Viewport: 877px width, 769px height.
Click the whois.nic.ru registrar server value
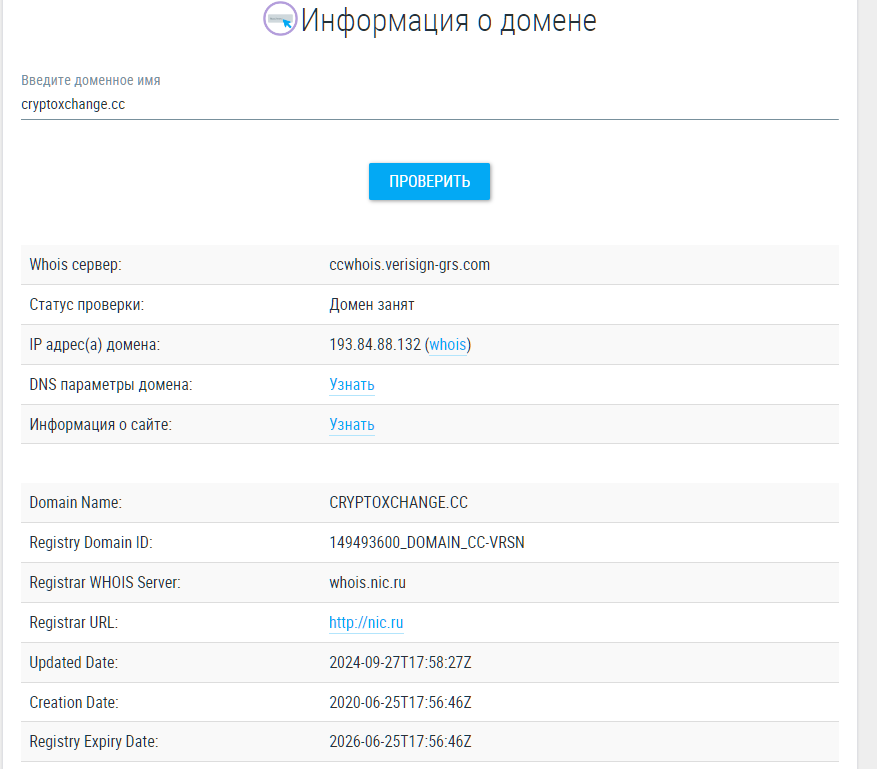(367, 583)
